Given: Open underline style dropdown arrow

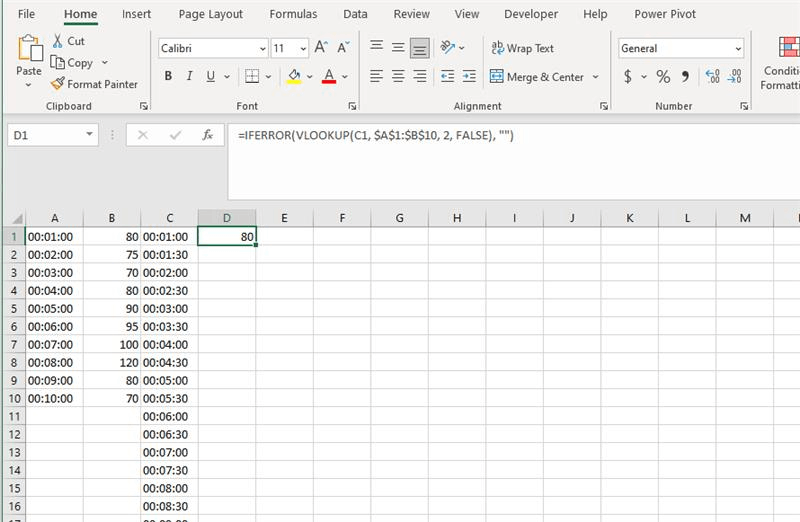Looking at the screenshot, I should click(227, 77).
